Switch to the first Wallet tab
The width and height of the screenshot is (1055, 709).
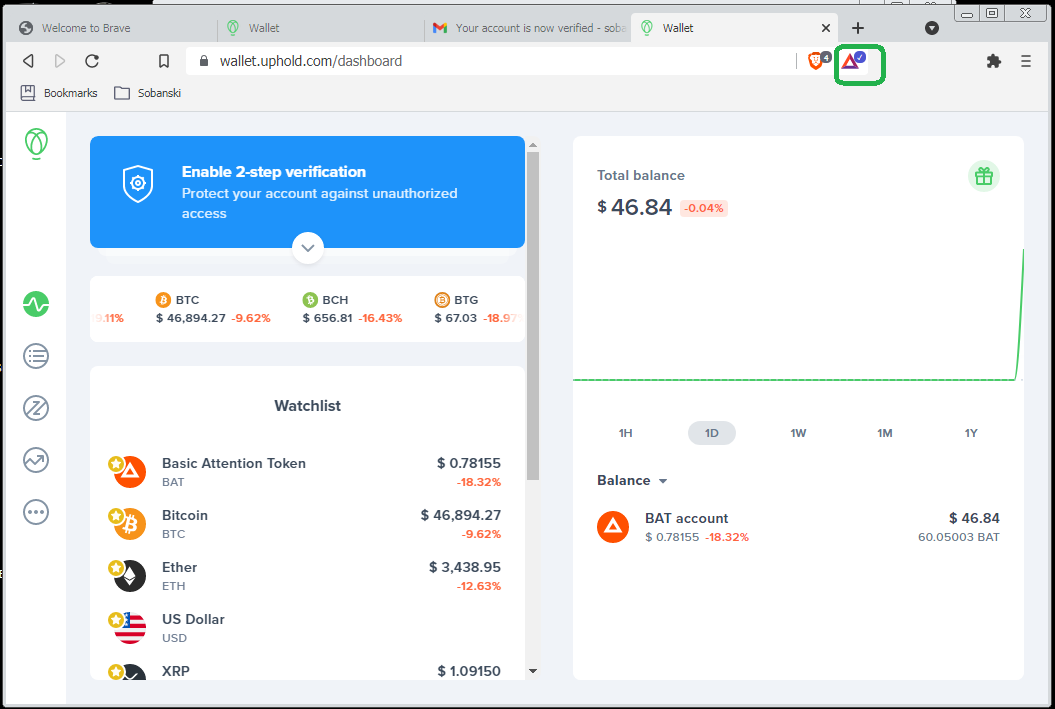pos(321,28)
